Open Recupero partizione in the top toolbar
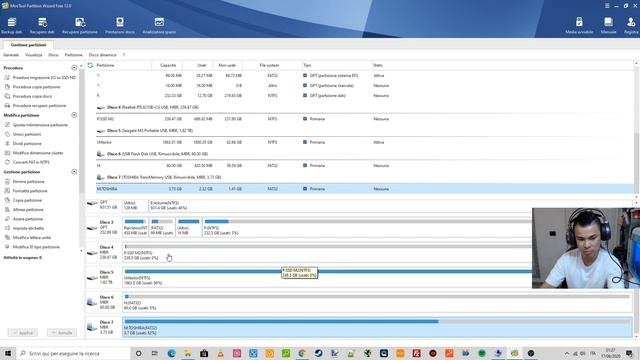The height and width of the screenshot is (360, 640). pyautogui.click(x=80, y=25)
